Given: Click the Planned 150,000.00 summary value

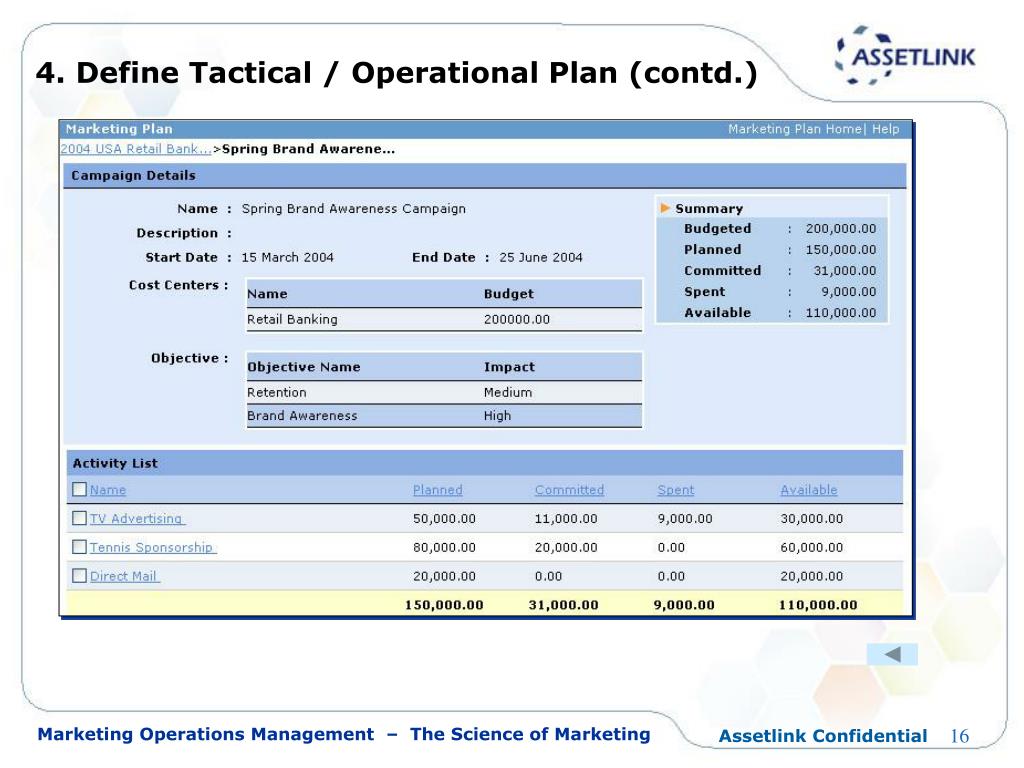Looking at the screenshot, I should 840,249.
